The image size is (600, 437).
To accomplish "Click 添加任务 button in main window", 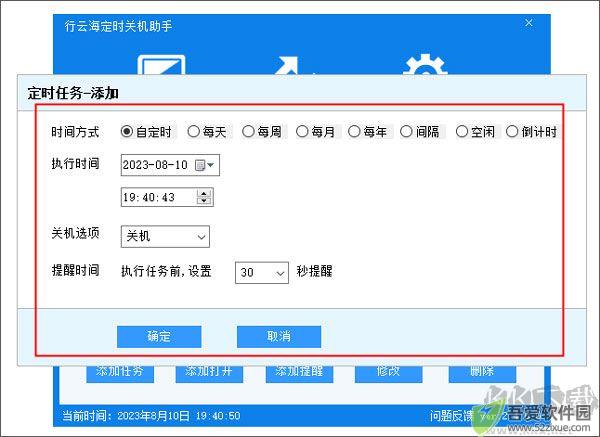I will pyautogui.click(x=120, y=374).
